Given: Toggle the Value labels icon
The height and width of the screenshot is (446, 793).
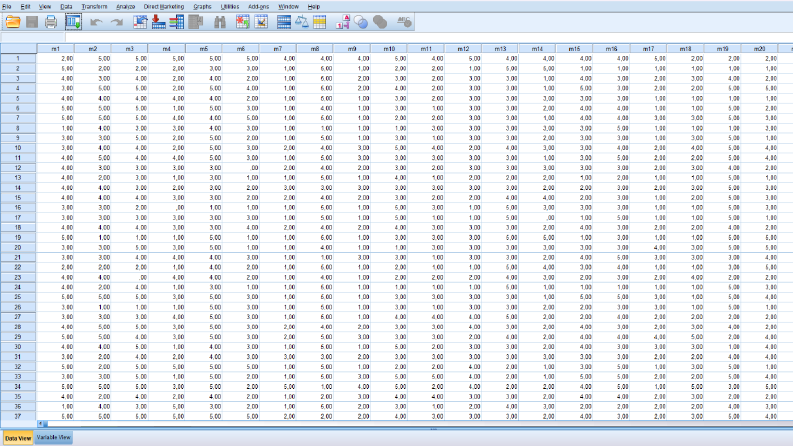Looking at the screenshot, I should [x=343, y=22].
